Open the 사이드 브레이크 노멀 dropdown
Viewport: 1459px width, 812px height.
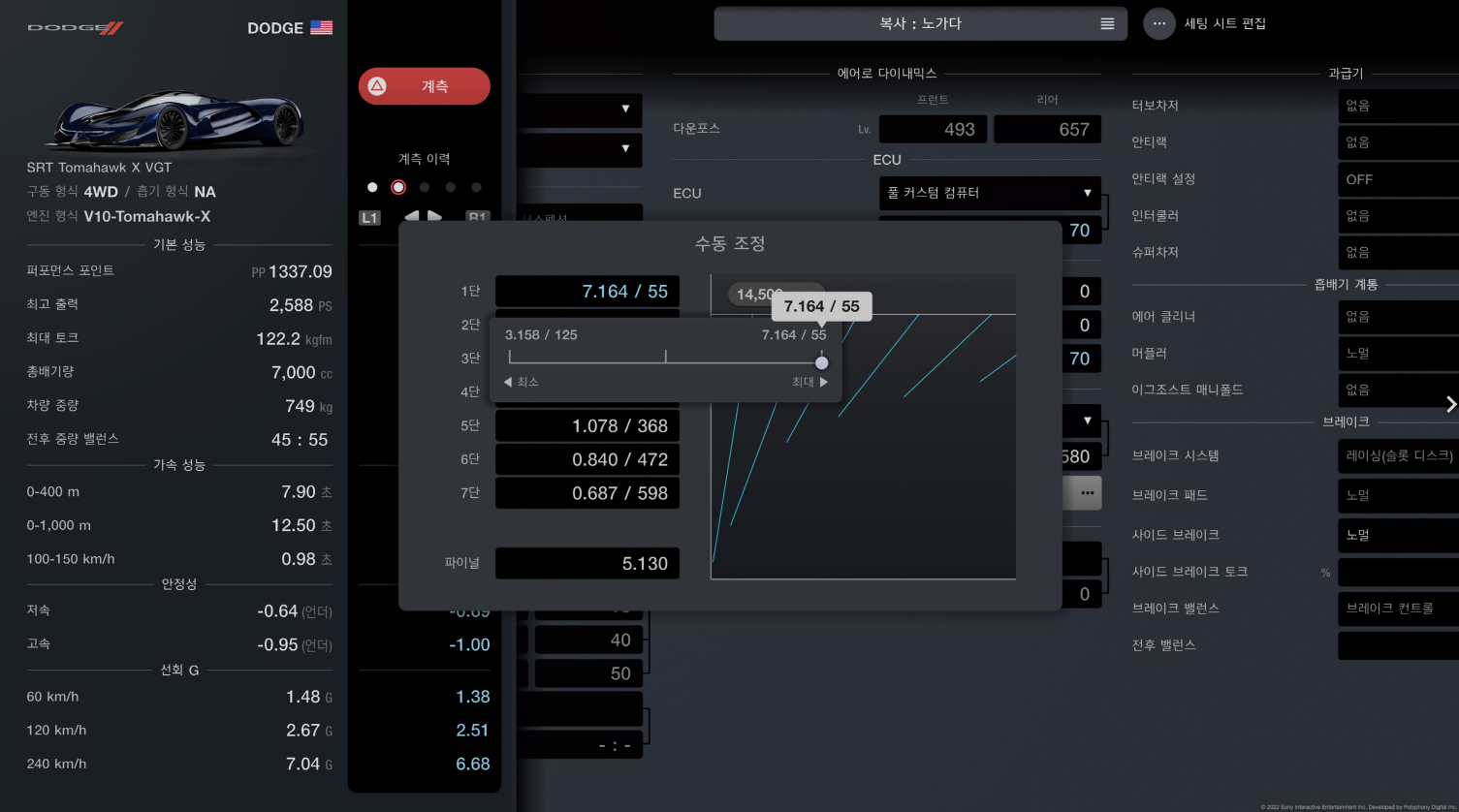[1398, 535]
